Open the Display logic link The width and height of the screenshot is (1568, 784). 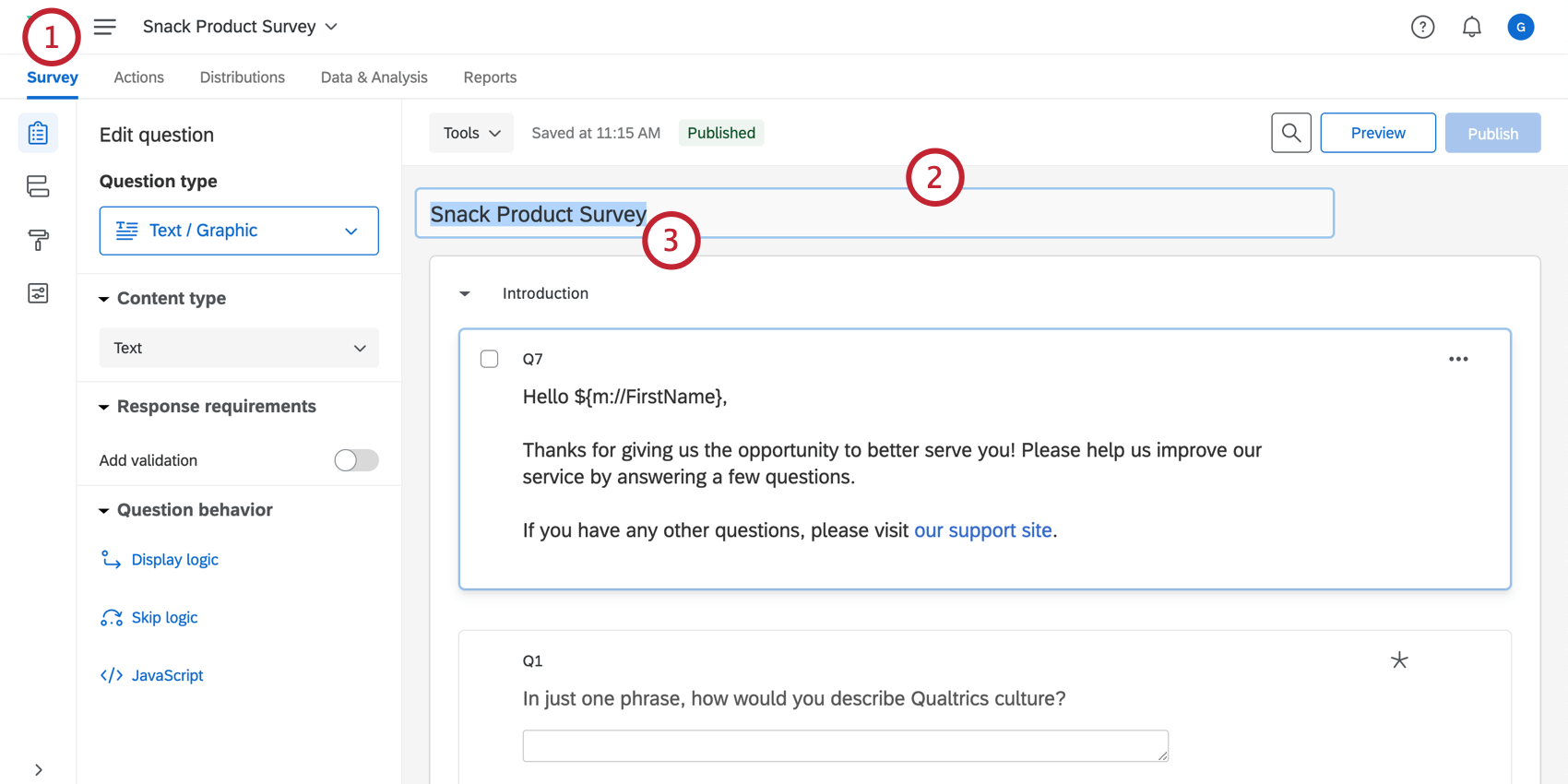174,560
